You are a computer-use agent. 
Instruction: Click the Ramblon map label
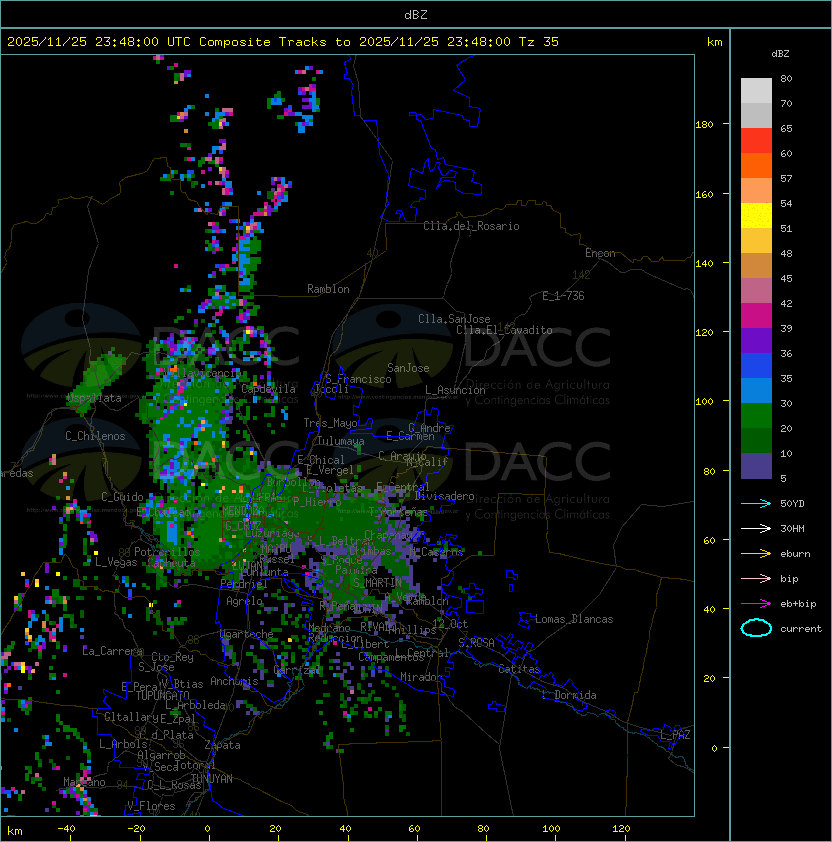coord(328,289)
